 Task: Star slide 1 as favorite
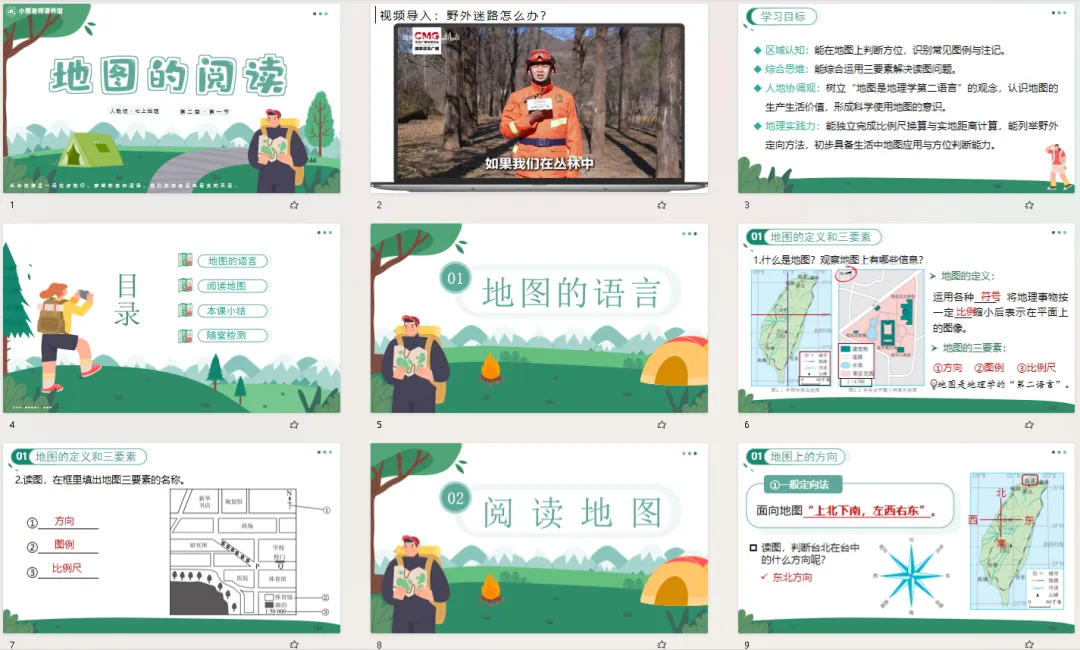[294, 205]
